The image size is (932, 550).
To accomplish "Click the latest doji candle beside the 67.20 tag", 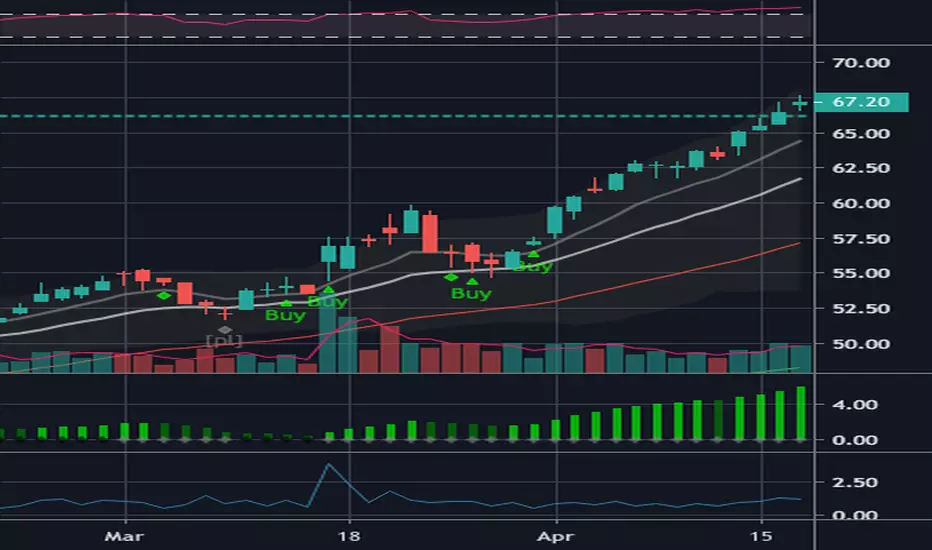I will pos(800,103).
